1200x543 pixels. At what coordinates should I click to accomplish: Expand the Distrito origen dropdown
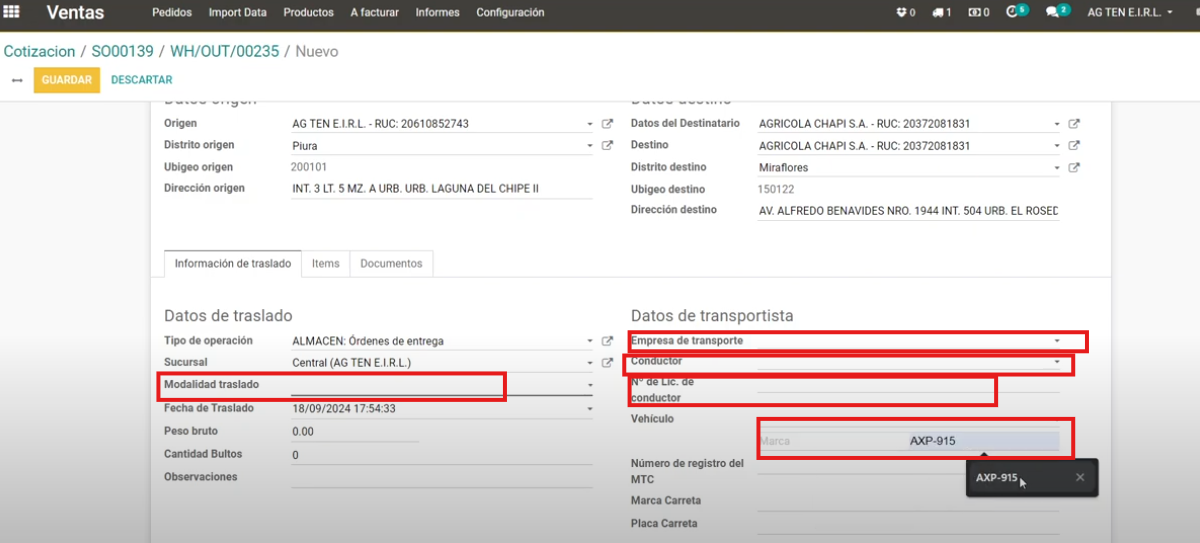pyautogui.click(x=590, y=146)
